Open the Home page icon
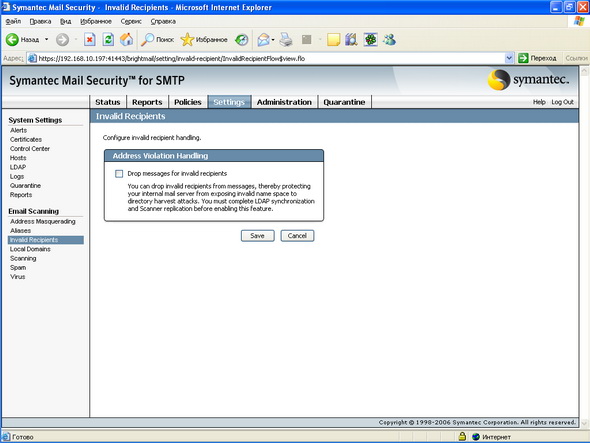Screen dimensions: 590x443 point(126,40)
